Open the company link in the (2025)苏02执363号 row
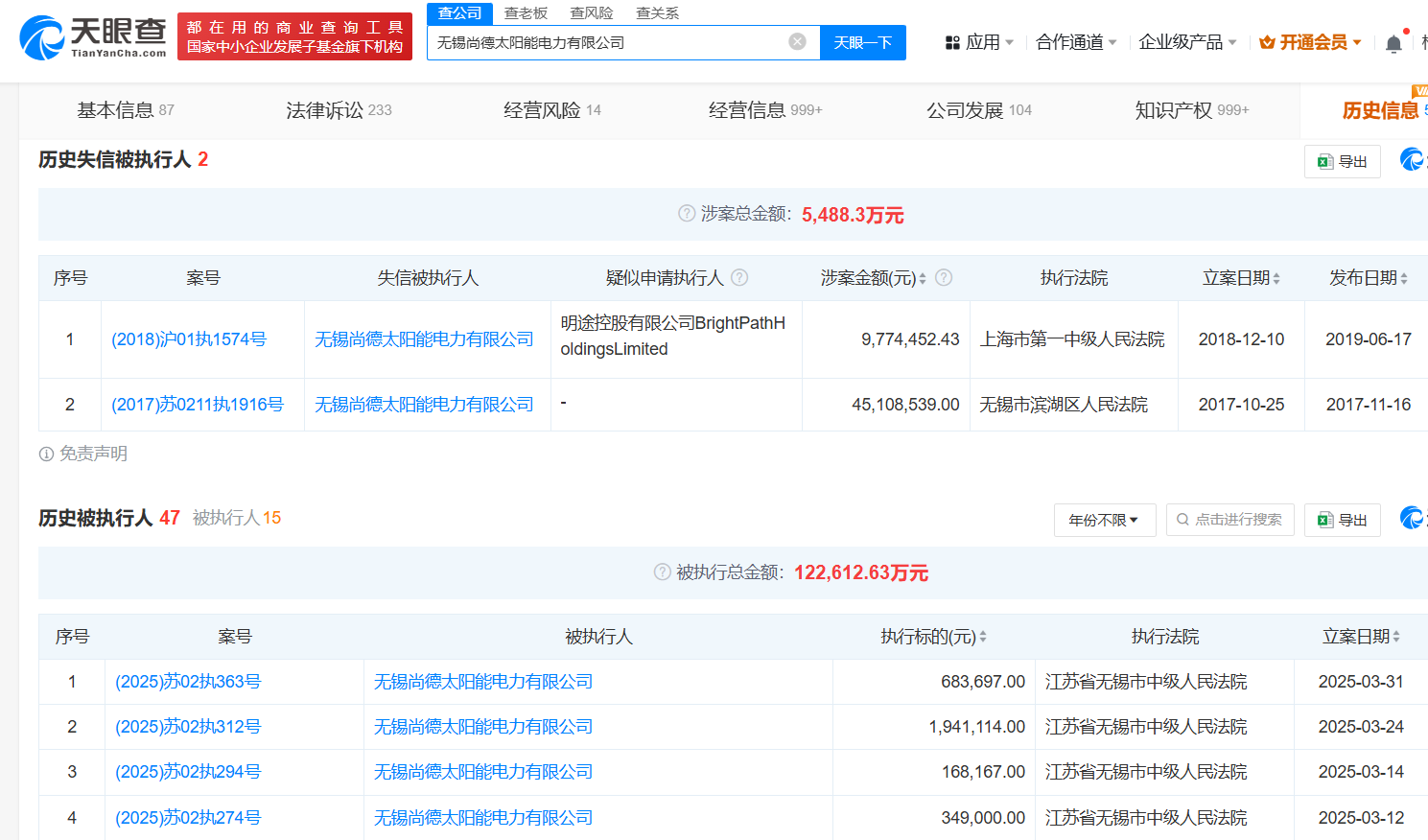 483,682
